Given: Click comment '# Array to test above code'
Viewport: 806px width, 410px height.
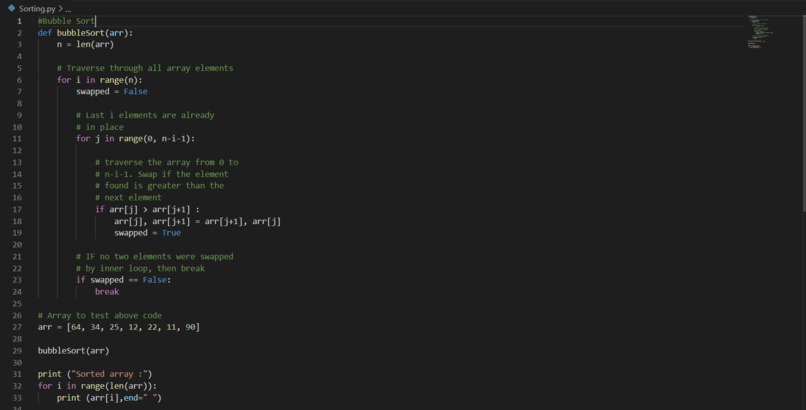Looking at the screenshot, I should (x=100, y=315).
